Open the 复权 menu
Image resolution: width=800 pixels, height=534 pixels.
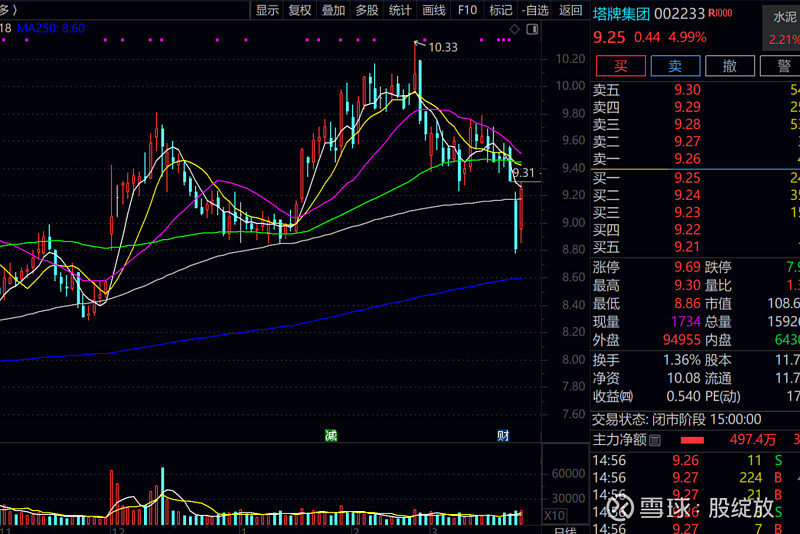click(300, 10)
